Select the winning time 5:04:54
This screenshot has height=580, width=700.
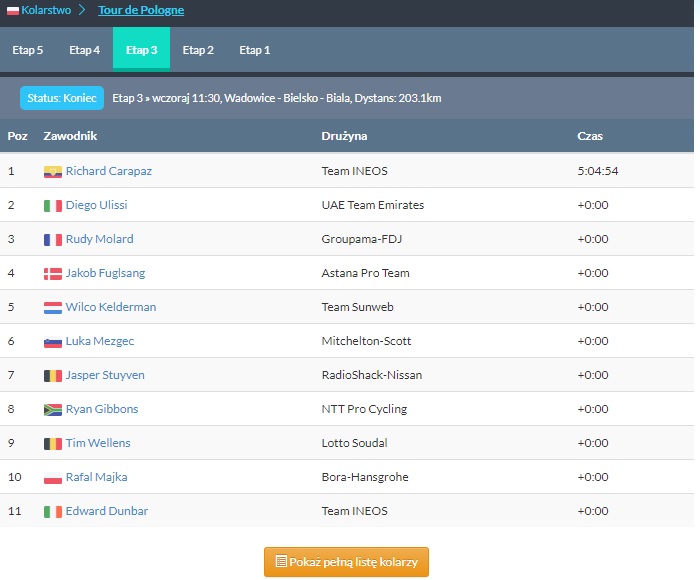coord(598,171)
